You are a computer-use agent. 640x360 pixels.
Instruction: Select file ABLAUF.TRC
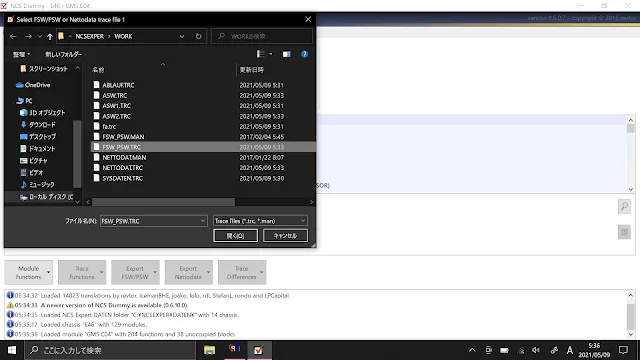tap(118, 85)
